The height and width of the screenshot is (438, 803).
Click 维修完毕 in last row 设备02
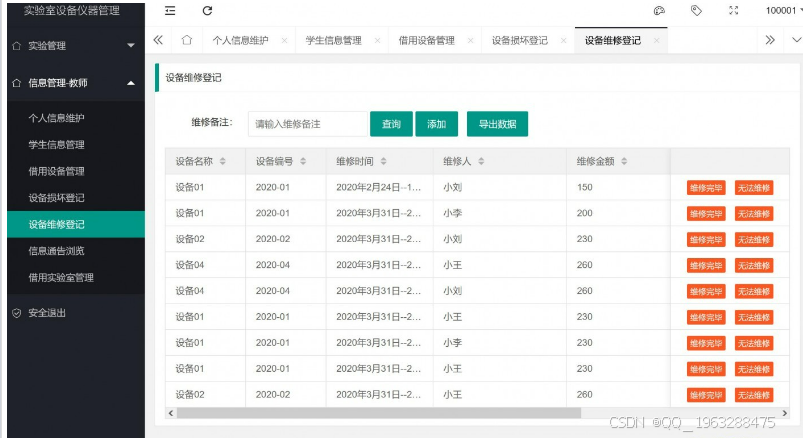pyautogui.click(x=706, y=395)
